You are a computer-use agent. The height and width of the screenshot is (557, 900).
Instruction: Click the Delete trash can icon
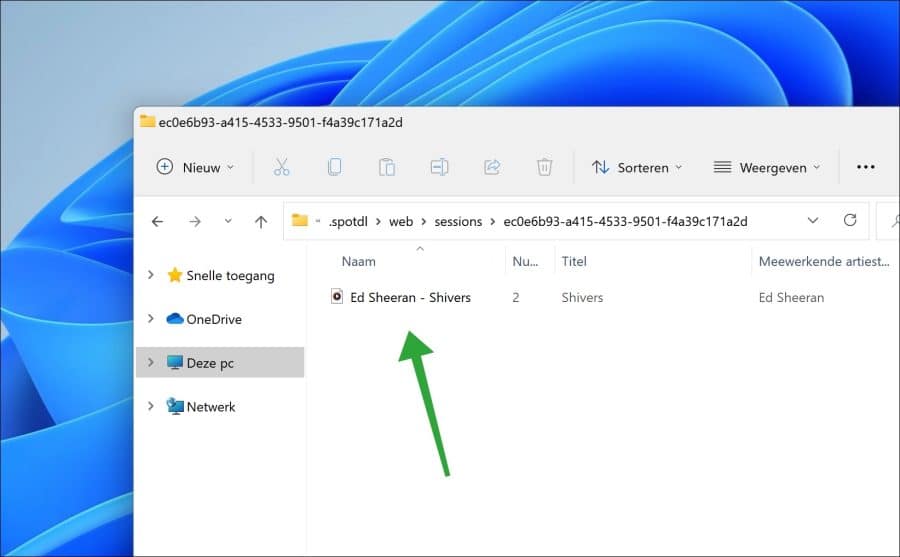coord(544,168)
